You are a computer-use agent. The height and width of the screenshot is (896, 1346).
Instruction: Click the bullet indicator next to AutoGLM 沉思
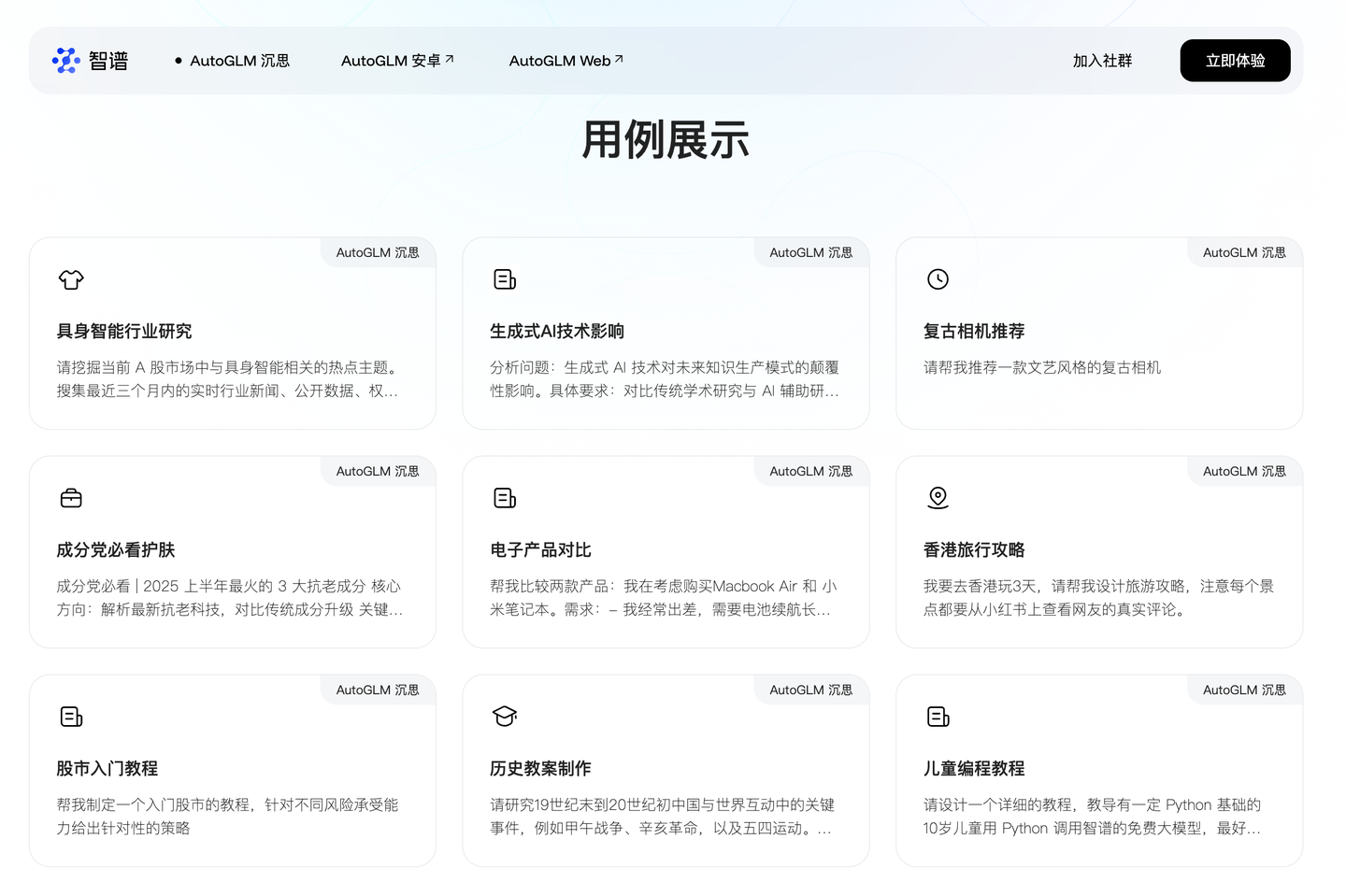[x=178, y=60]
